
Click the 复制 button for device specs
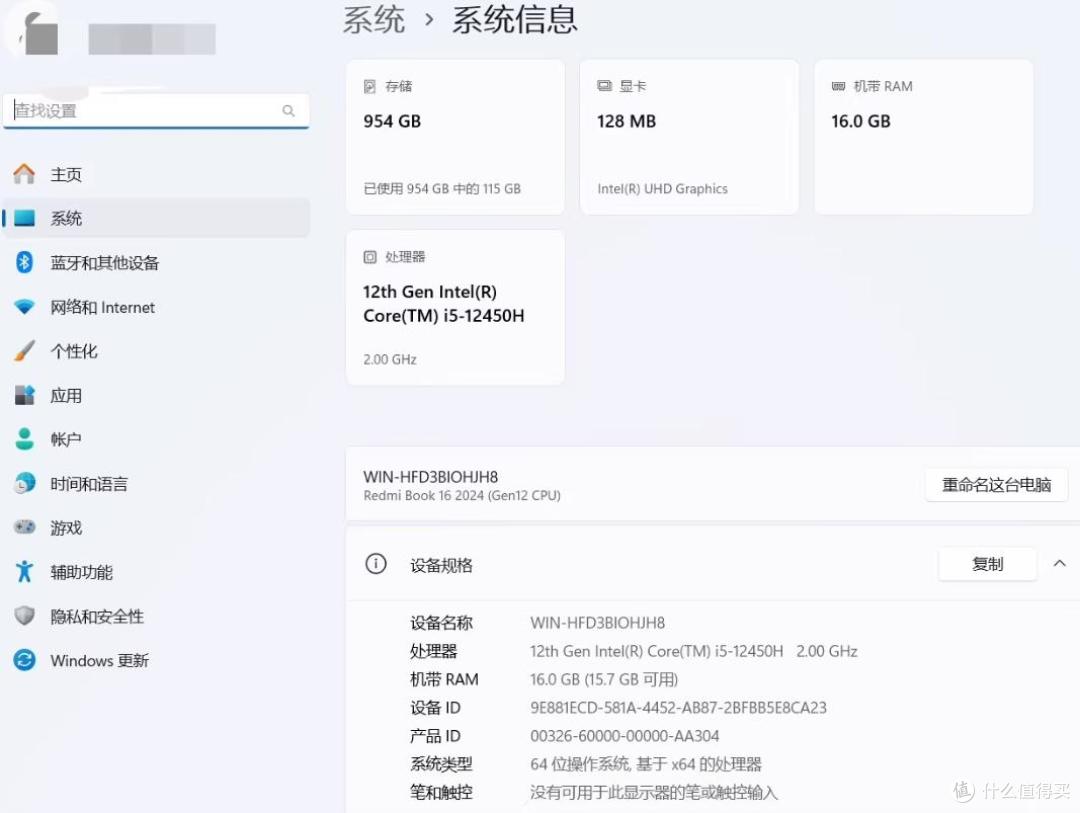(988, 564)
